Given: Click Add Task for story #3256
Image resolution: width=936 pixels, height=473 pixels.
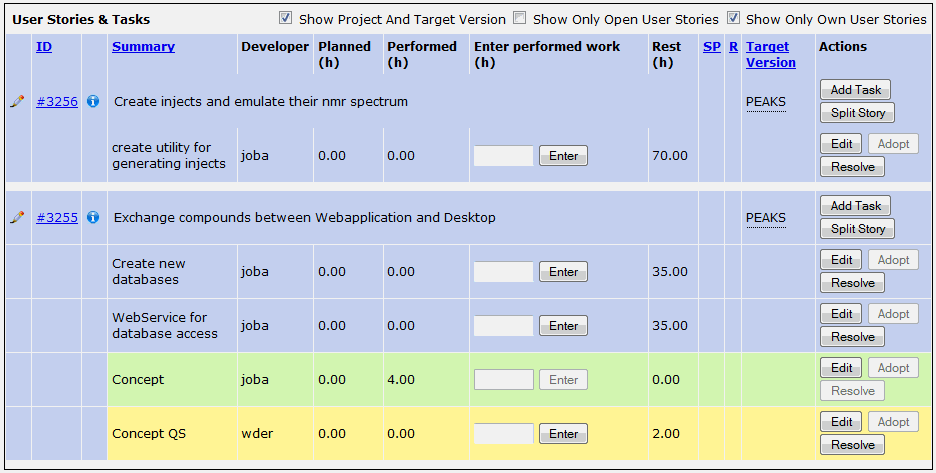Looking at the screenshot, I should [855, 90].
